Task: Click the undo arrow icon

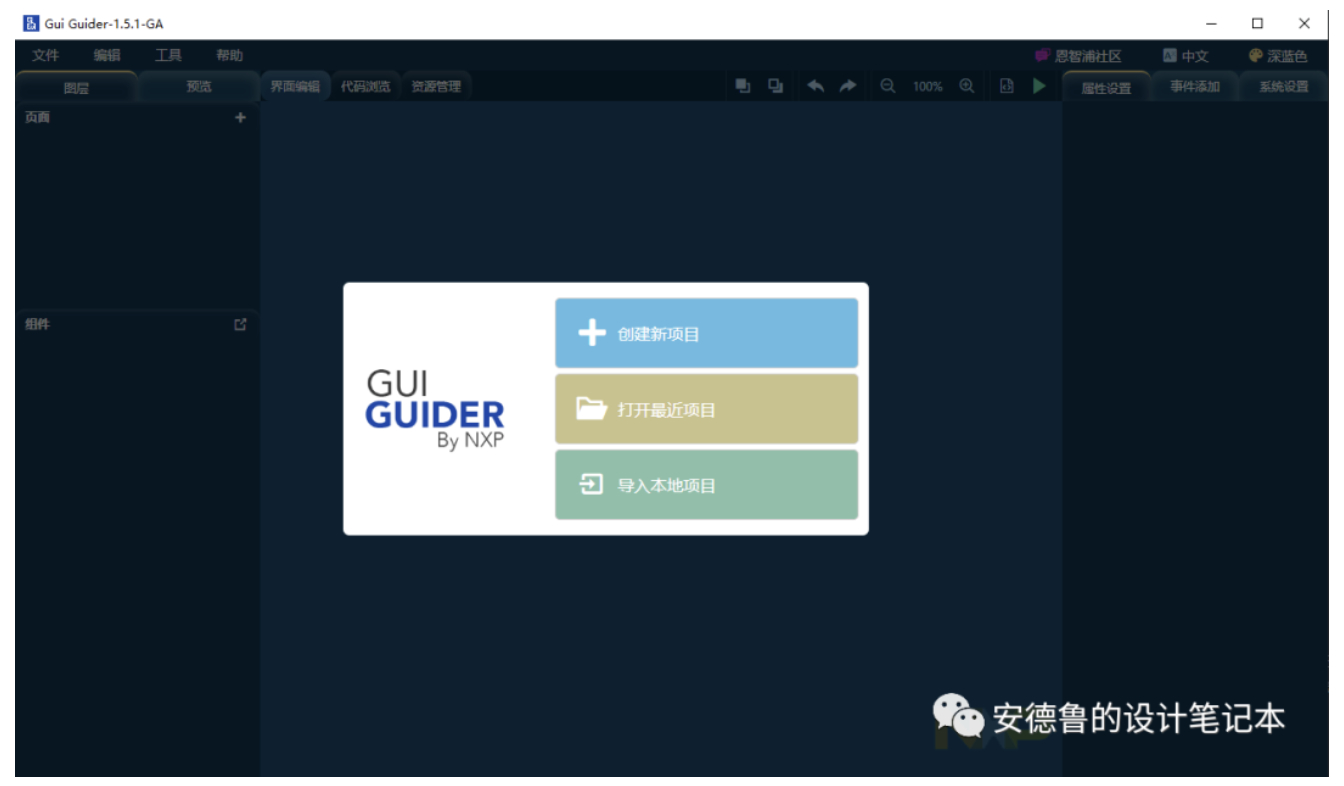Action: (x=816, y=86)
